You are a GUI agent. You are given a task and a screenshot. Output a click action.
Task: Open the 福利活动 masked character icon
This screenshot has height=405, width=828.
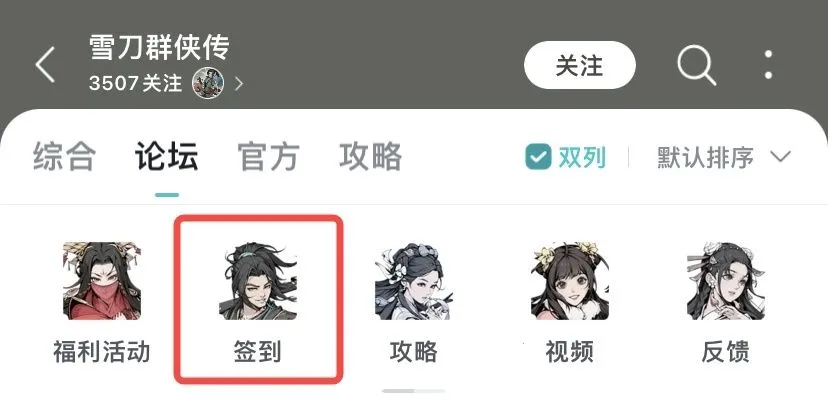pyautogui.click(x=102, y=281)
